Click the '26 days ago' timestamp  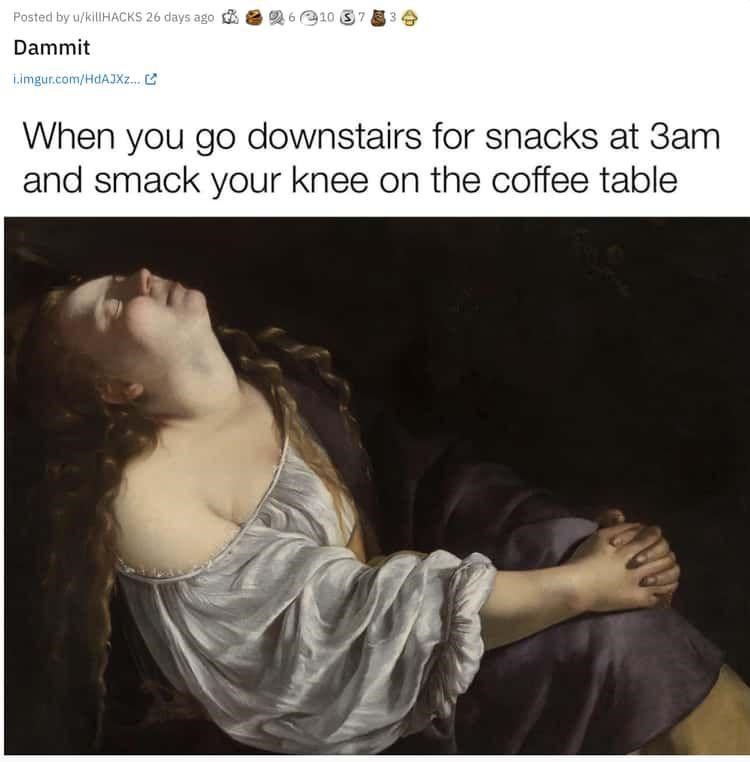click(x=180, y=17)
